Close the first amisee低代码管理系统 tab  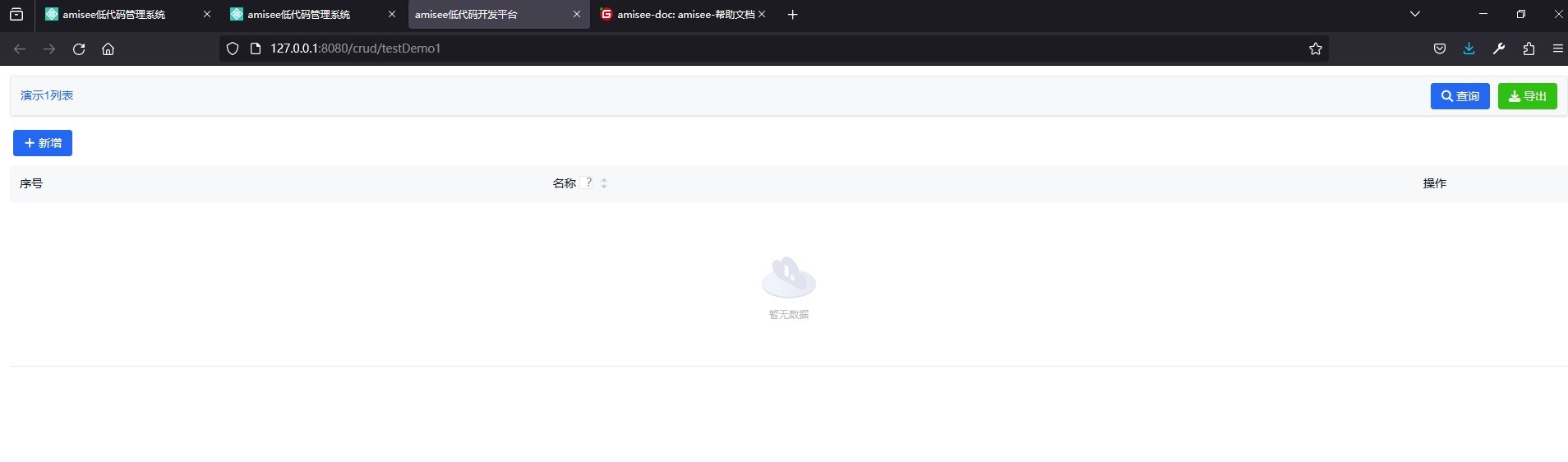click(x=206, y=14)
